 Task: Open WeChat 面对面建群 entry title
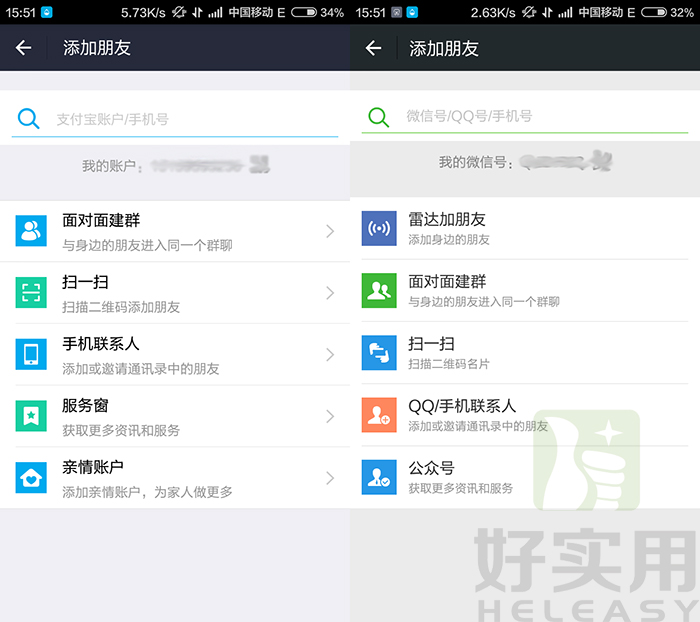tap(447, 281)
